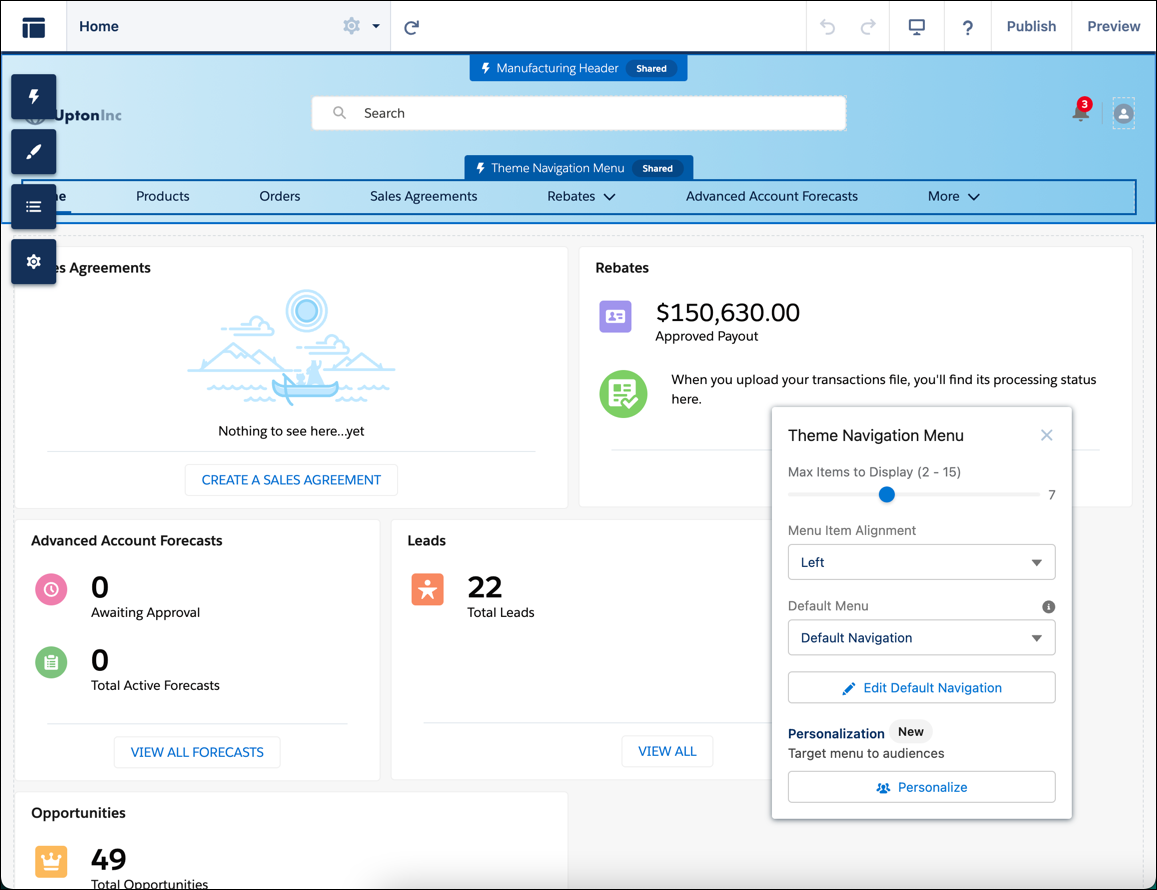Click the Edit Default Navigation link
Screen dimensions: 1157x890
(920, 687)
